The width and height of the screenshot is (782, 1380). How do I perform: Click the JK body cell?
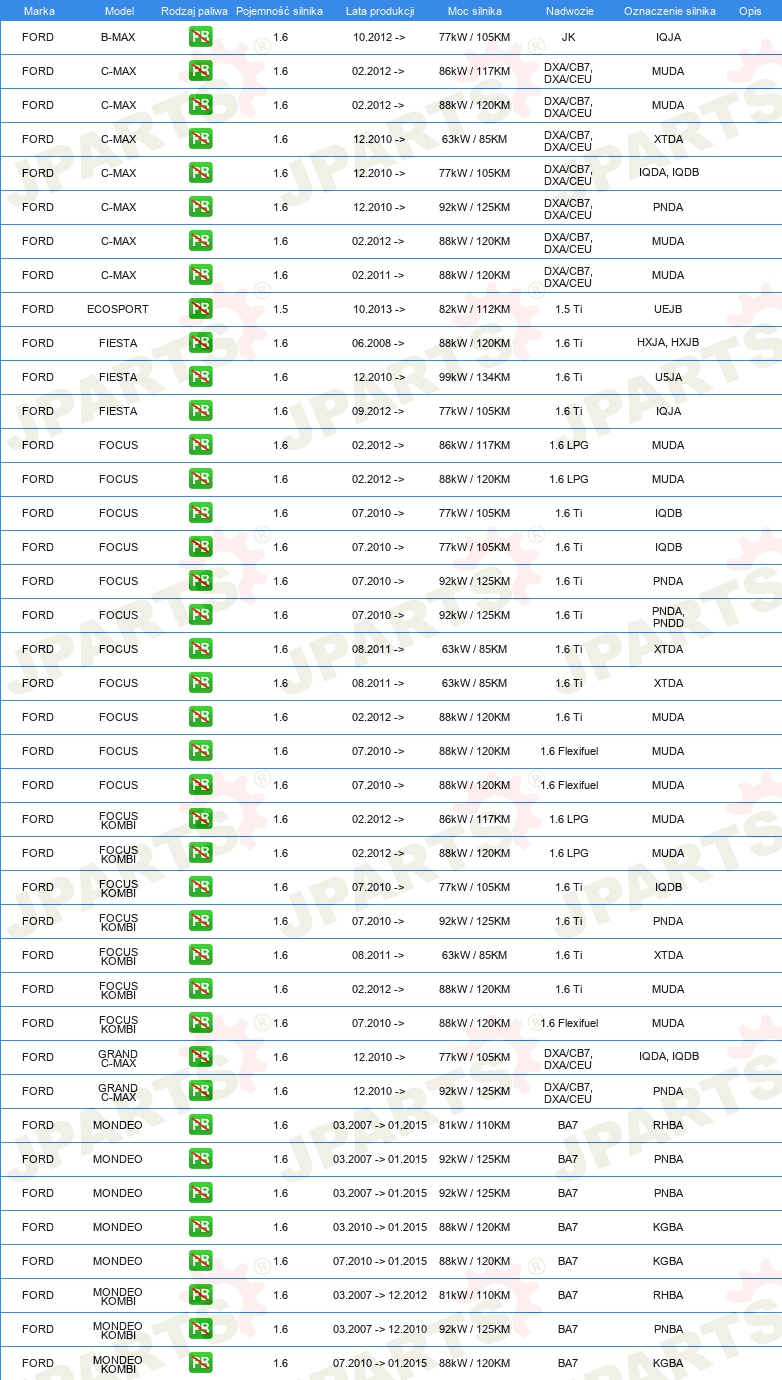tap(568, 37)
